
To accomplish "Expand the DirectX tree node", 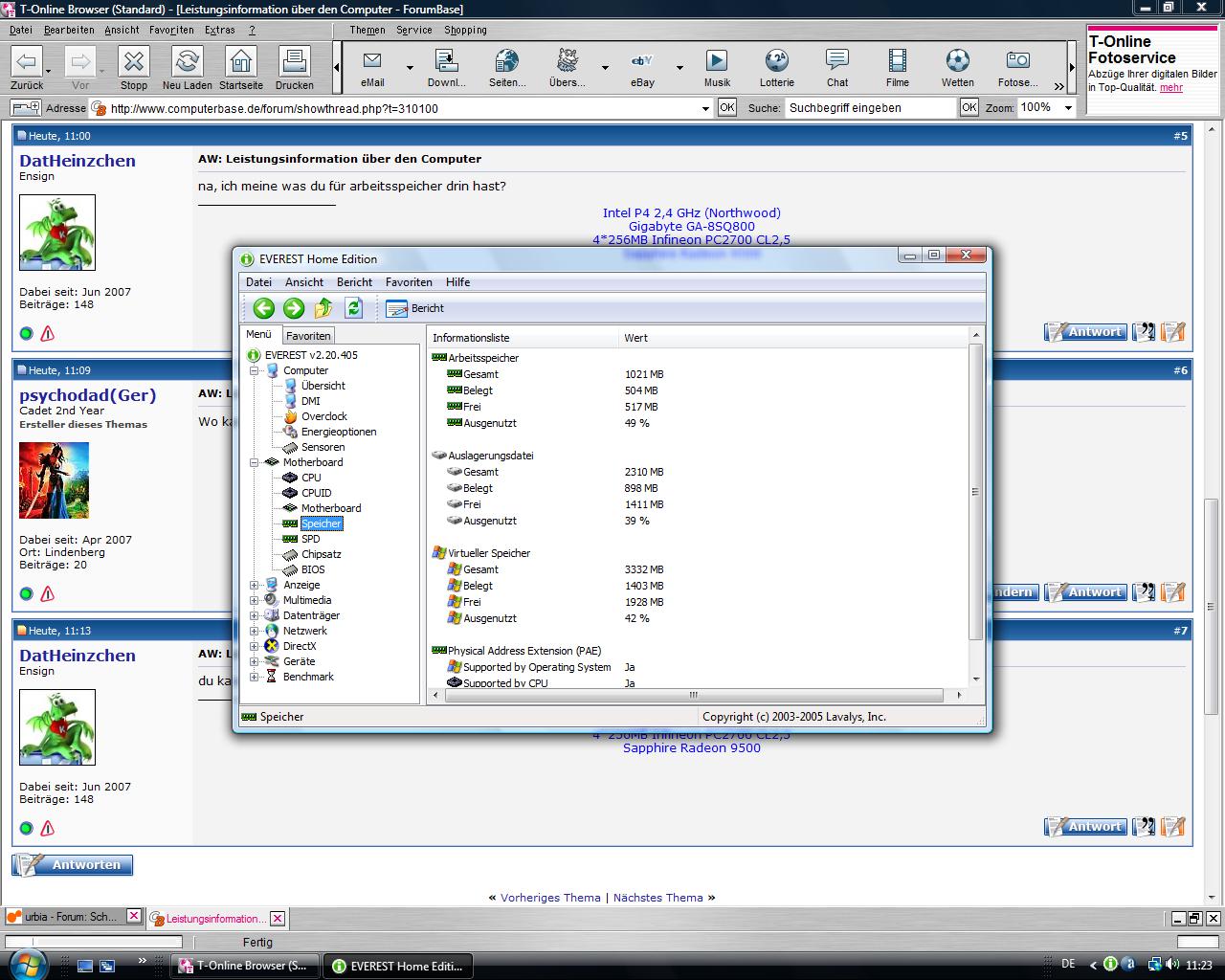I will 255,646.
